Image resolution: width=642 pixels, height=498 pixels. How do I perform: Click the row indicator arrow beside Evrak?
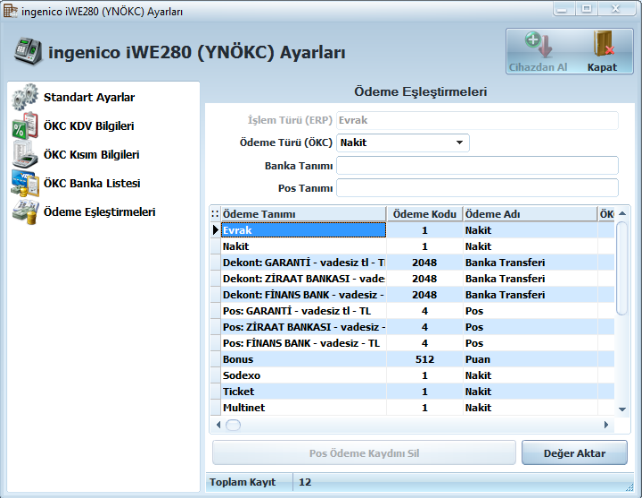click(x=215, y=230)
